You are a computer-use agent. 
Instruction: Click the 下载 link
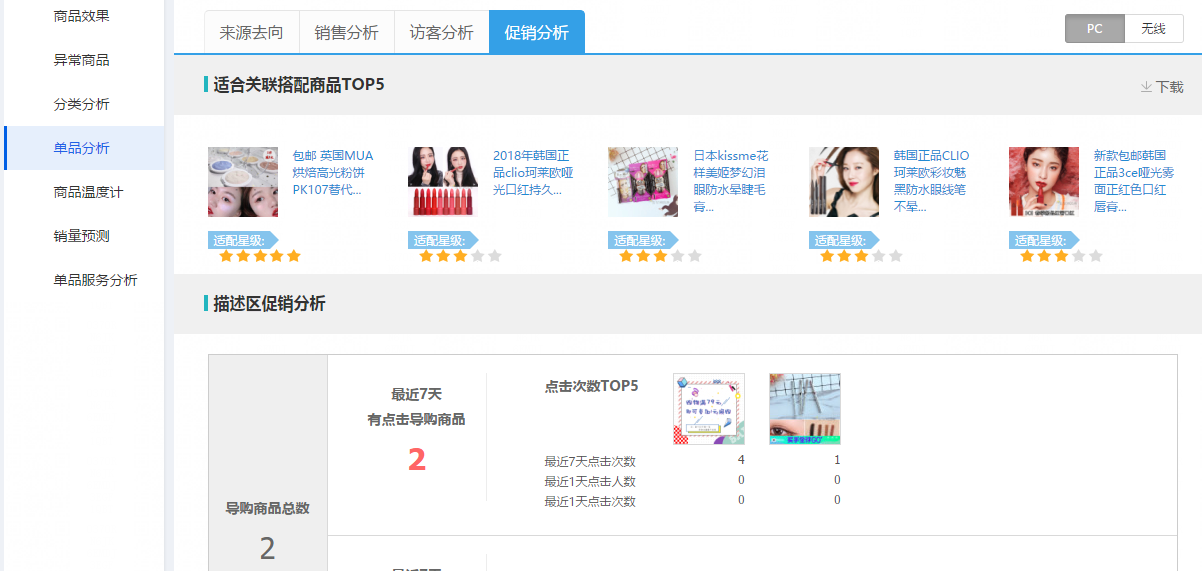(x=1170, y=87)
